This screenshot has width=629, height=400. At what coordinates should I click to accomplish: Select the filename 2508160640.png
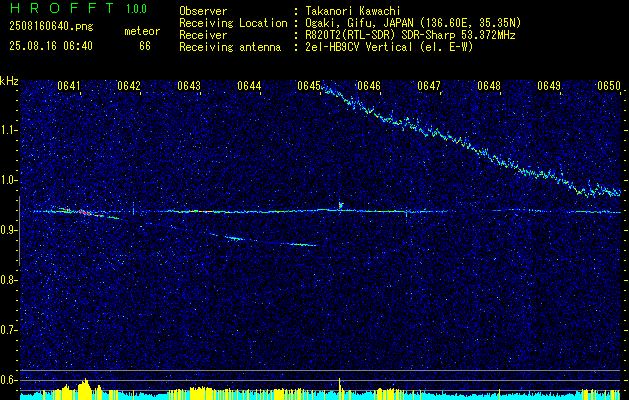tap(51, 26)
